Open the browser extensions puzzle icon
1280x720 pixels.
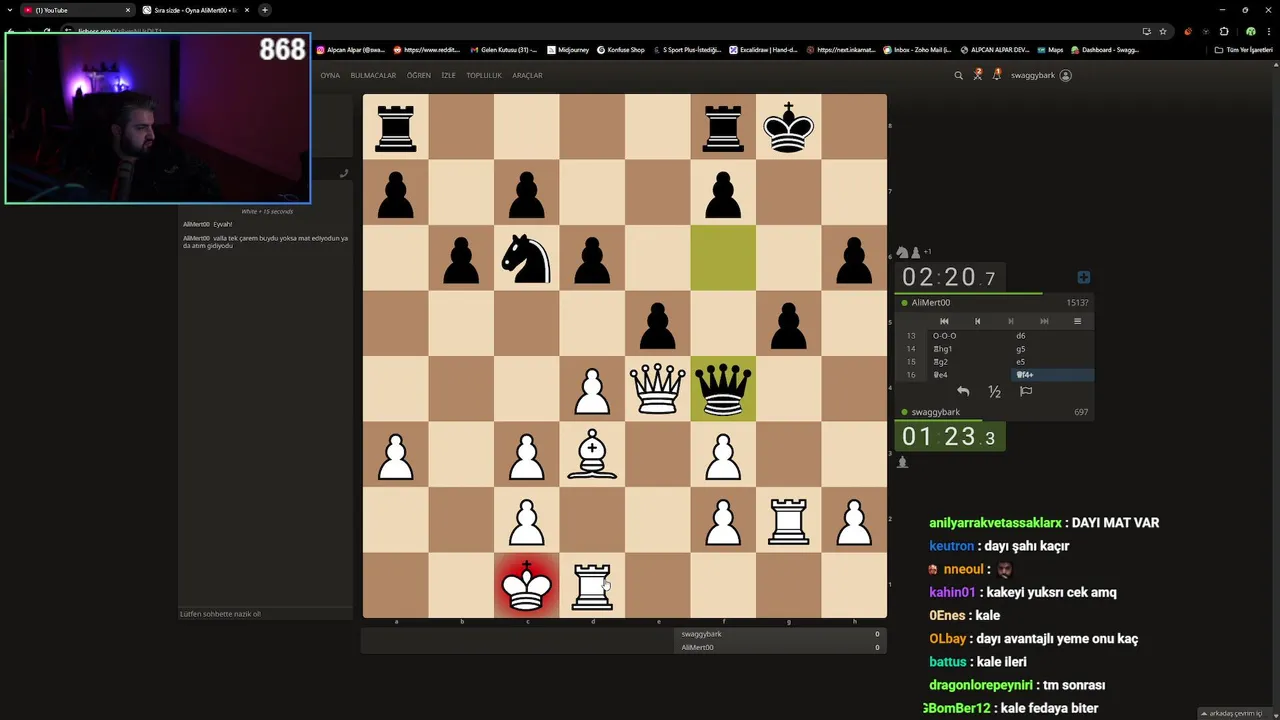[x=1224, y=31]
